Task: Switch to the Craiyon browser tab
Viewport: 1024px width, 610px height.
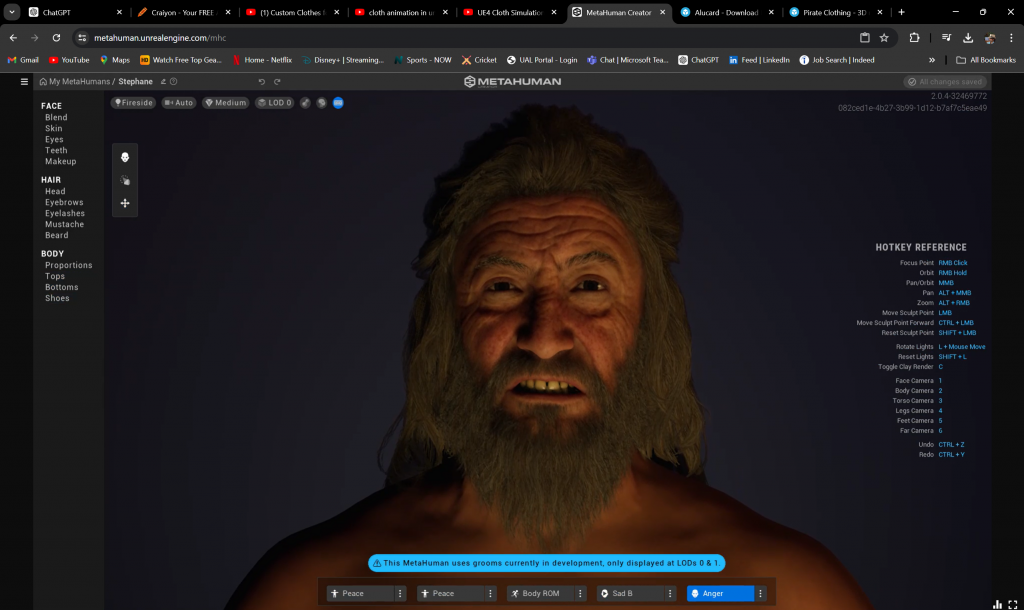Action: pyautogui.click(x=184, y=12)
